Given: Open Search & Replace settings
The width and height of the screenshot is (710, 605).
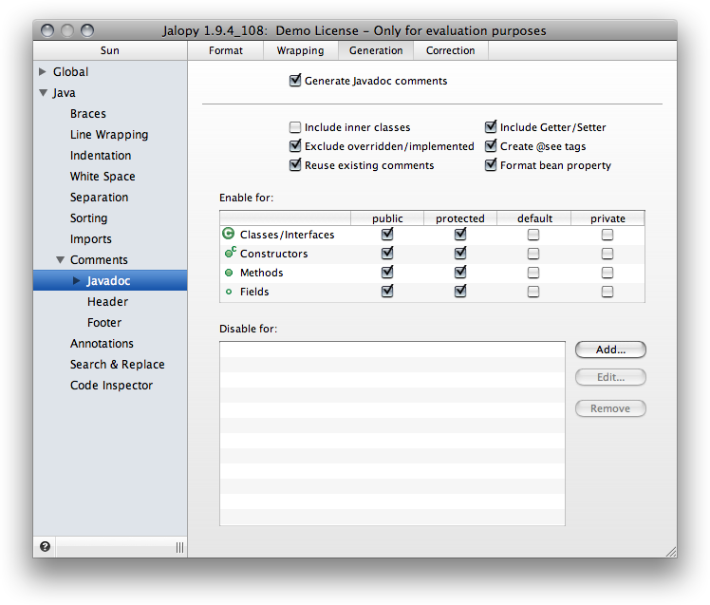Looking at the screenshot, I should 117,364.
